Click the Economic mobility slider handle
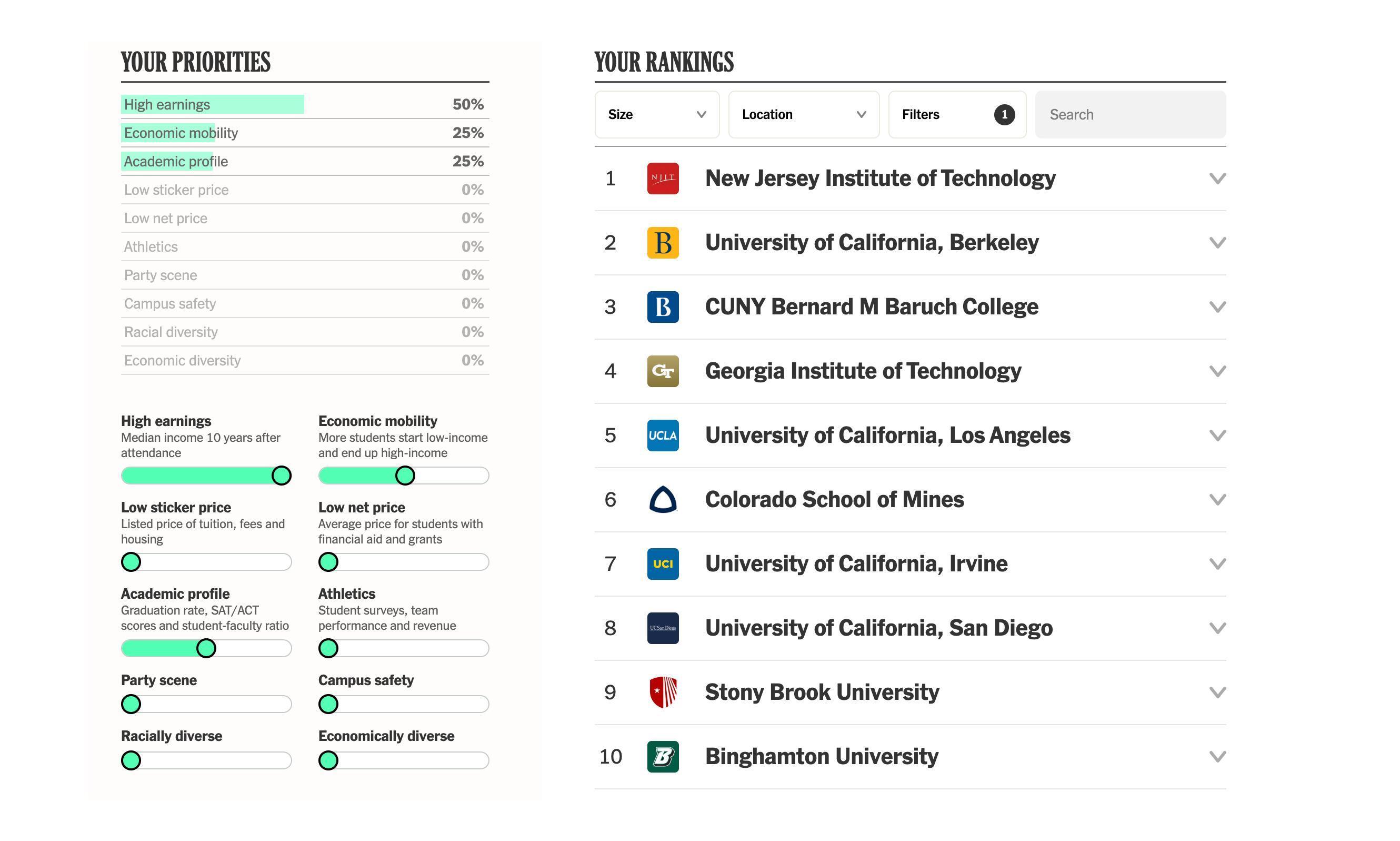Image resolution: width=1400 pixels, height=841 pixels. [405, 476]
